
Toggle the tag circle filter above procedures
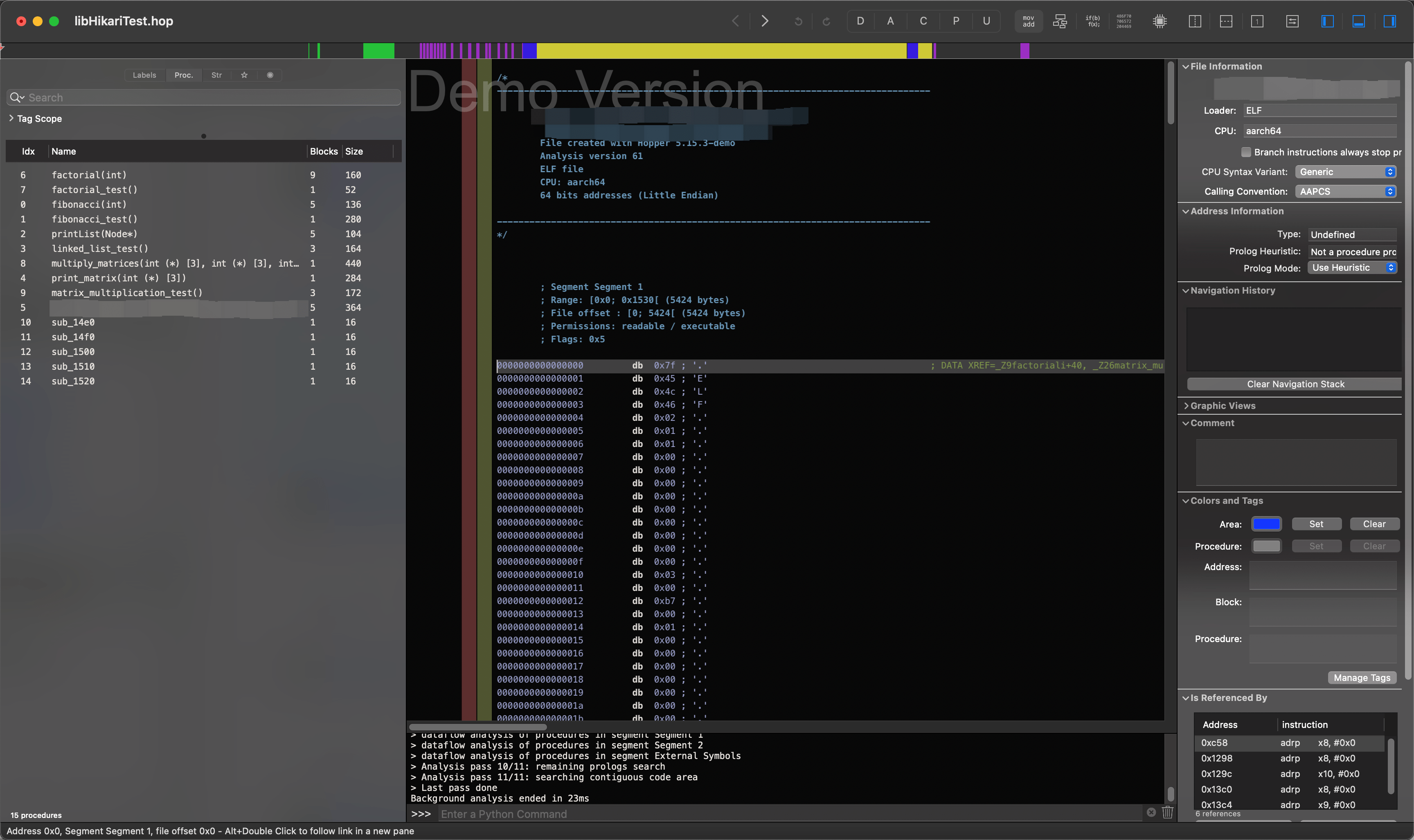coord(270,75)
